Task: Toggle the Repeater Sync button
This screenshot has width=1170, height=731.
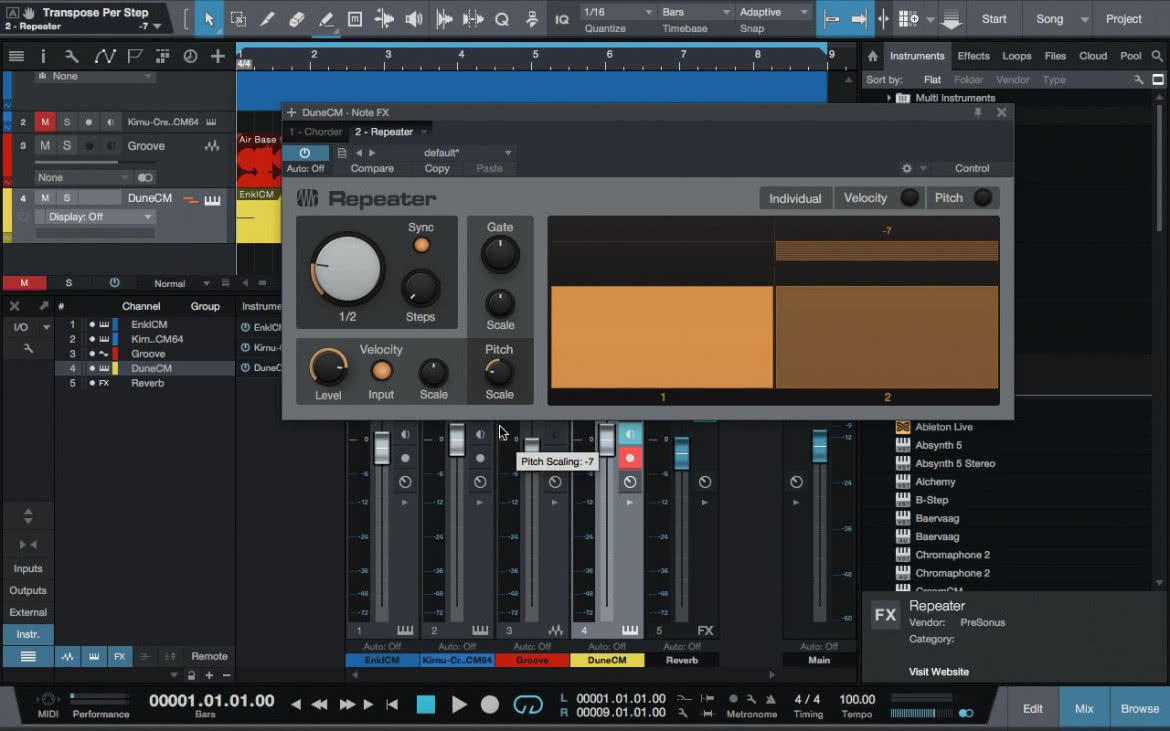Action: point(422,245)
